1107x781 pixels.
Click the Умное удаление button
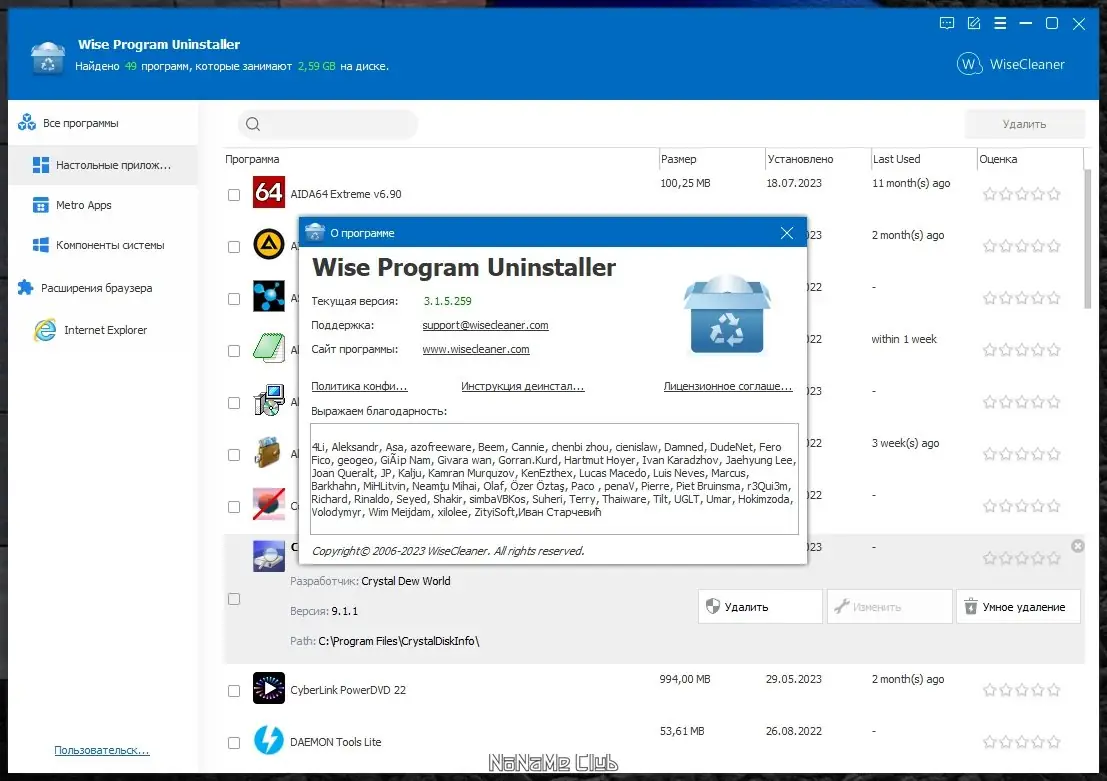point(1018,607)
